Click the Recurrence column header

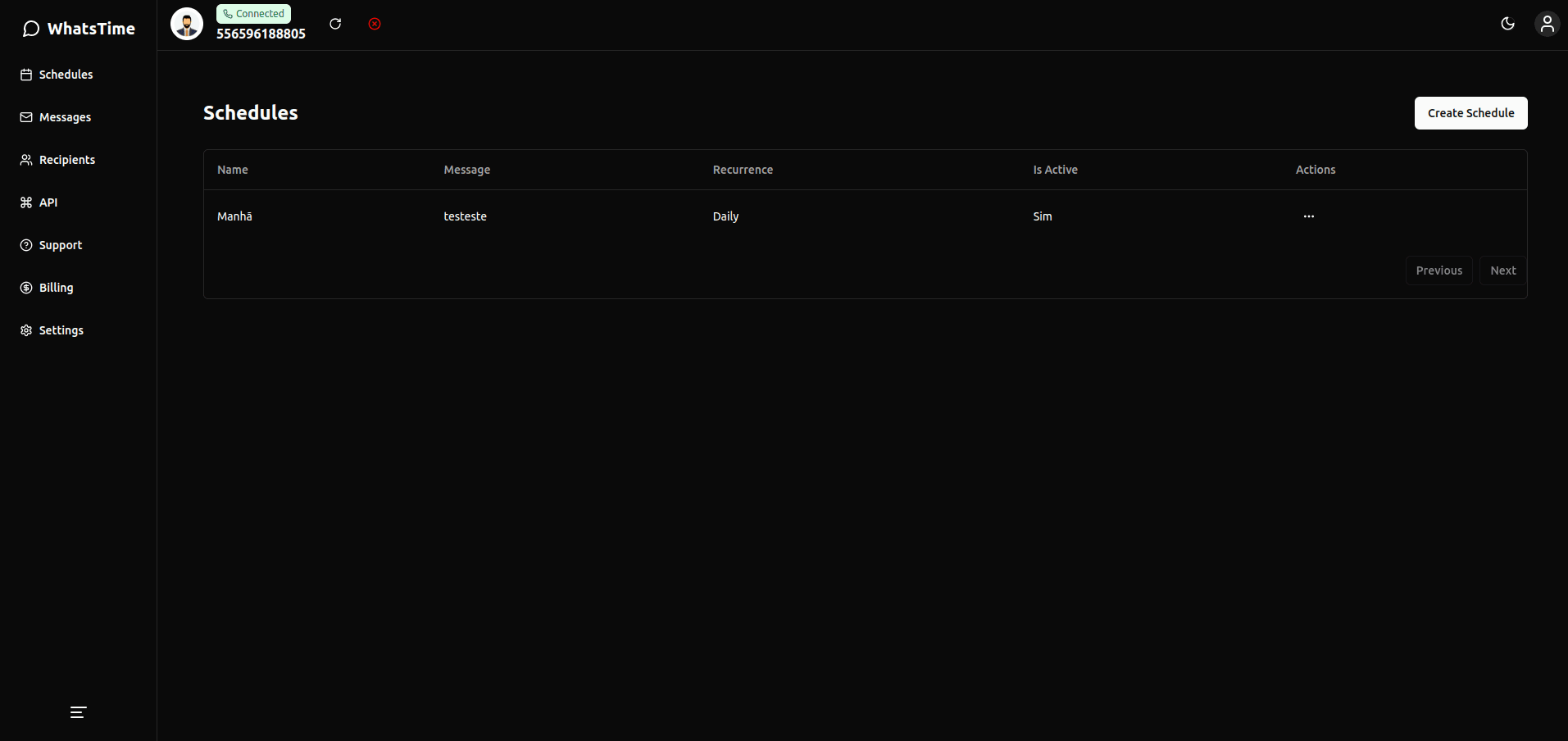click(743, 170)
